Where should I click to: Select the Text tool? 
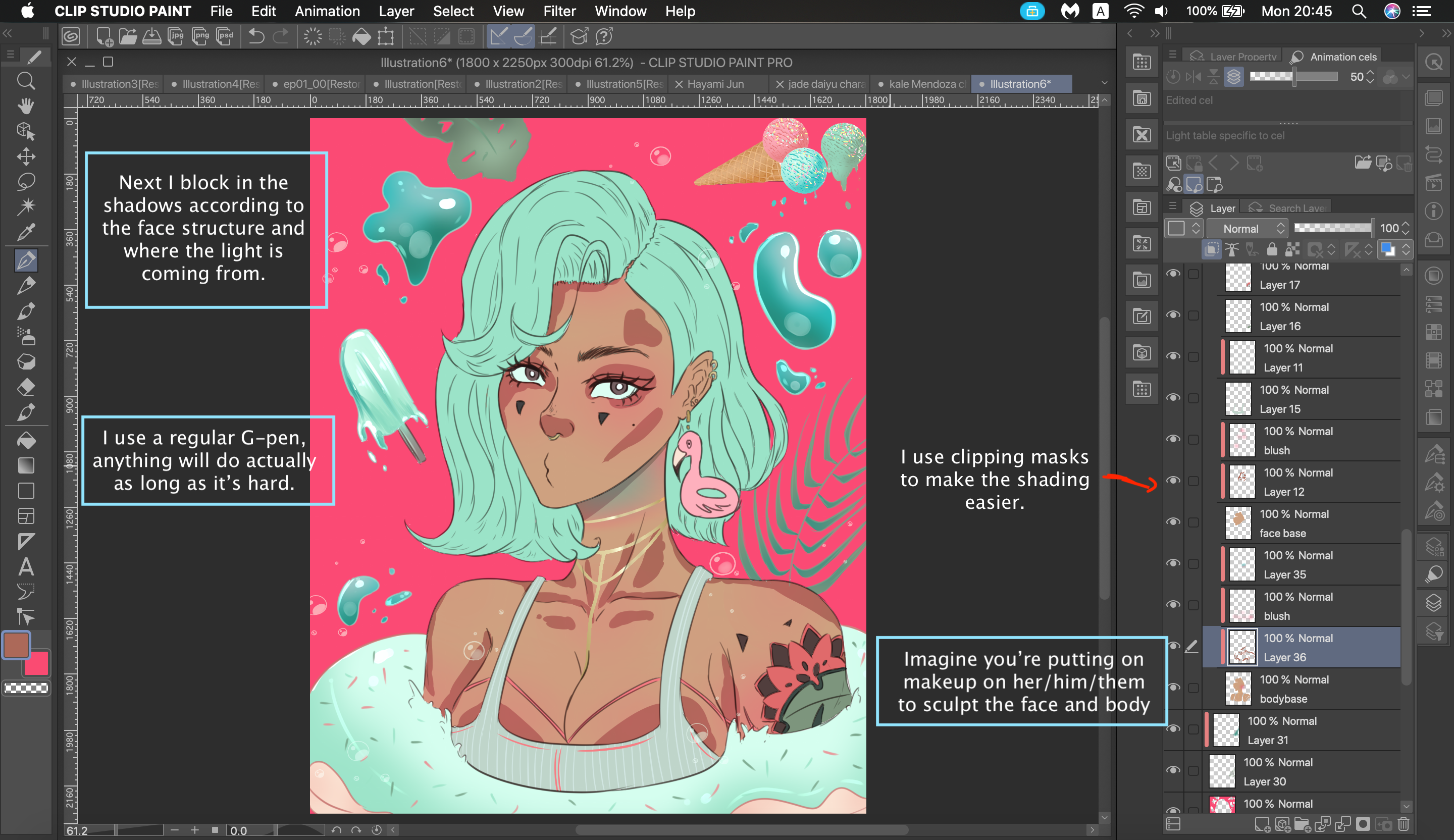25,566
